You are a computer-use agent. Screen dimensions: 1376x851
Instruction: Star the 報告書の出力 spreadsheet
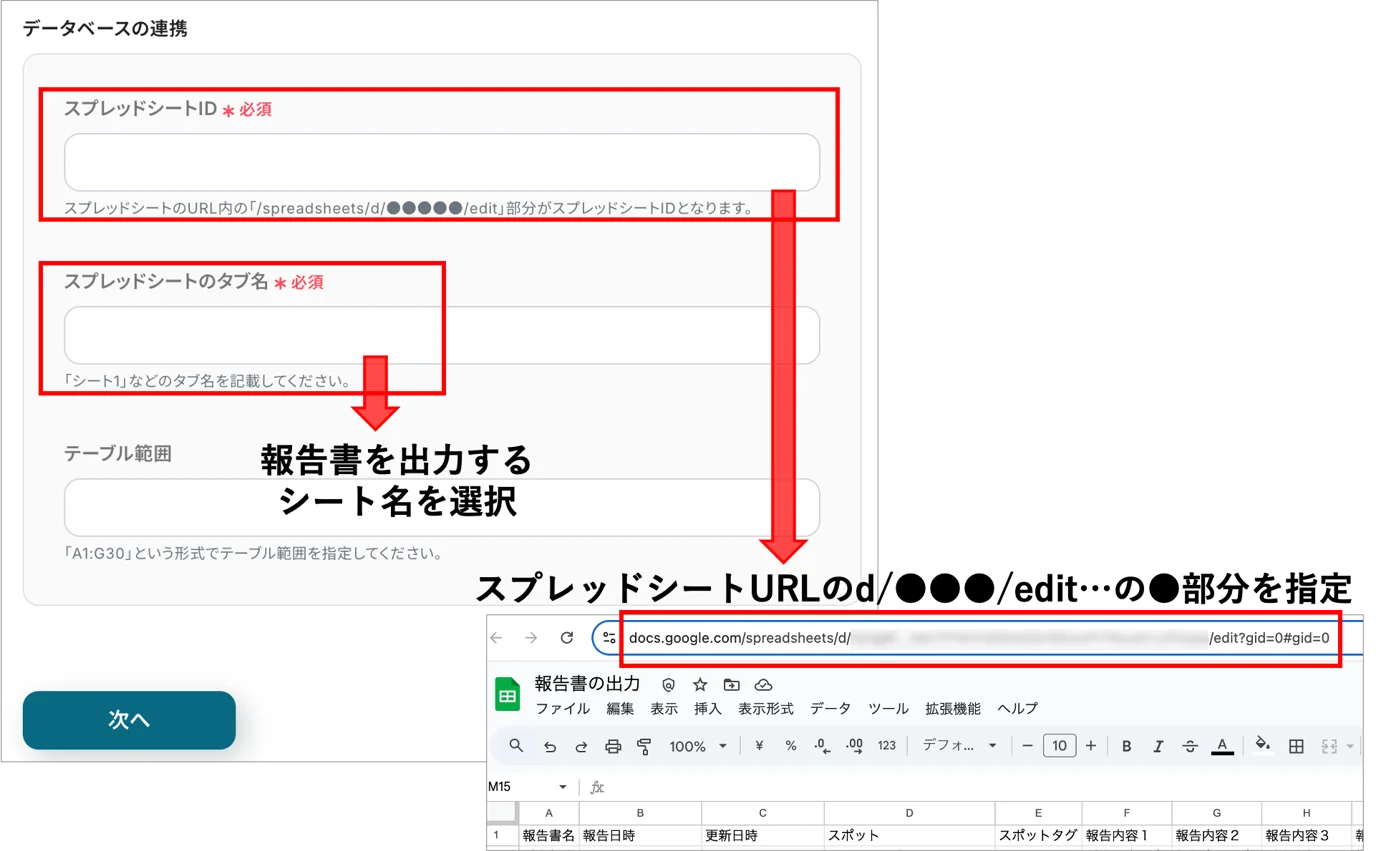click(x=700, y=684)
